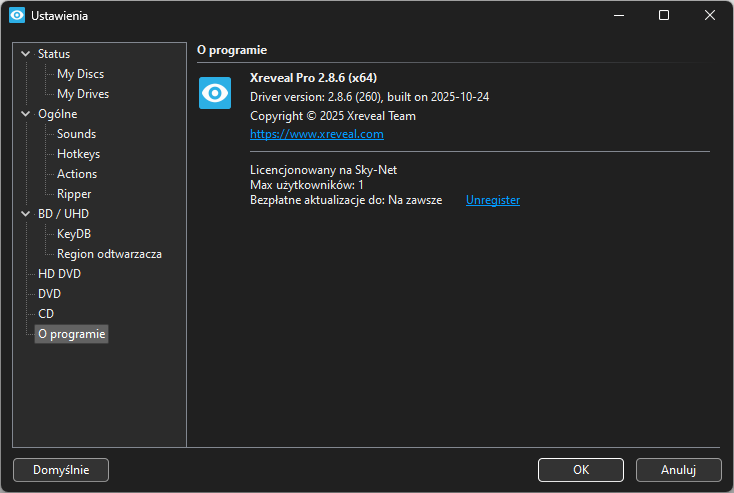
Task: Click the Copyright © 2025 Xreveal Team text
Action: (333, 116)
